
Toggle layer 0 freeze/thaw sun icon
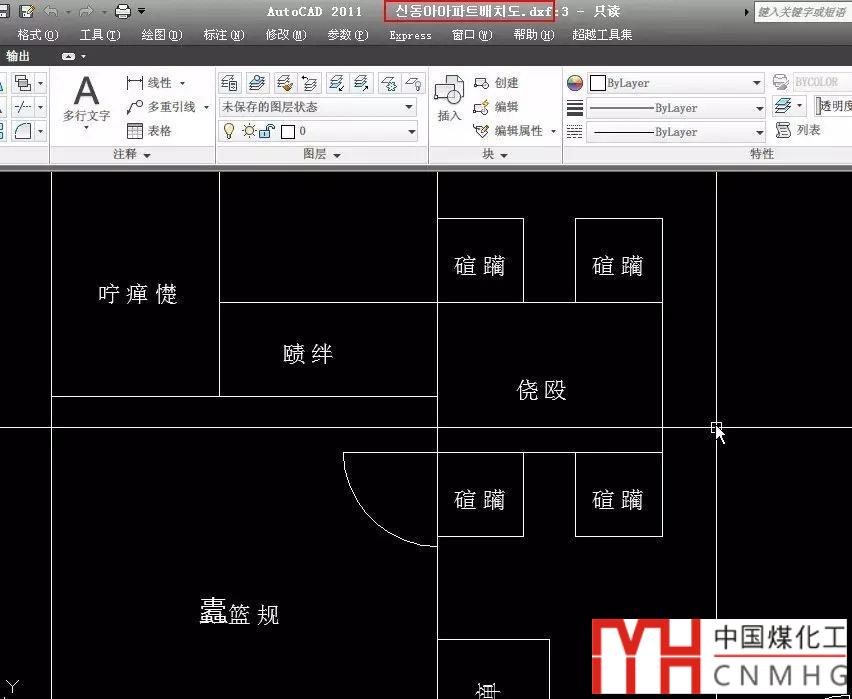coord(249,131)
